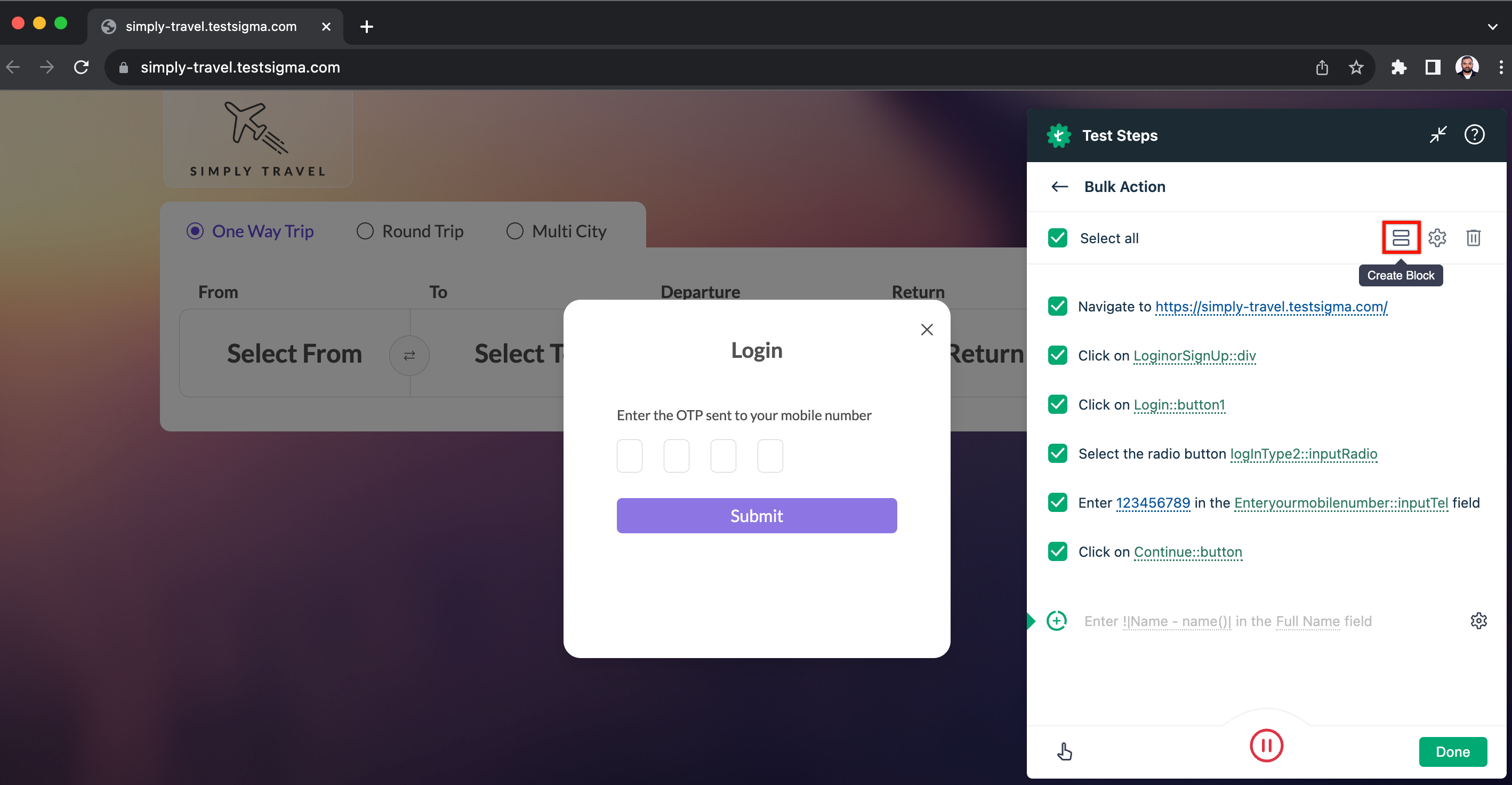Click the Create Block icon

[x=1401, y=237]
